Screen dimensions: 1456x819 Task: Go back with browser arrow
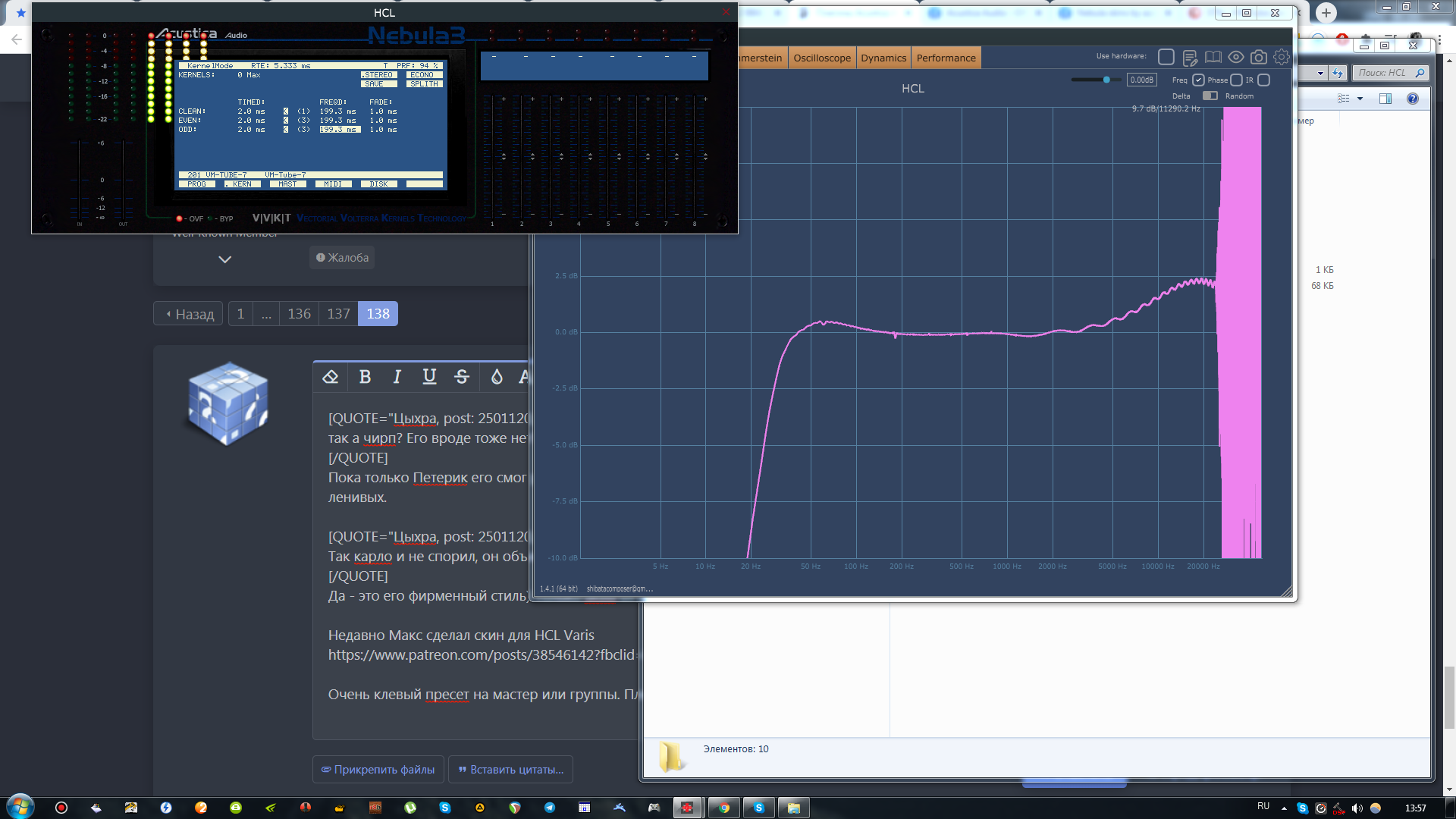(16, 40)
